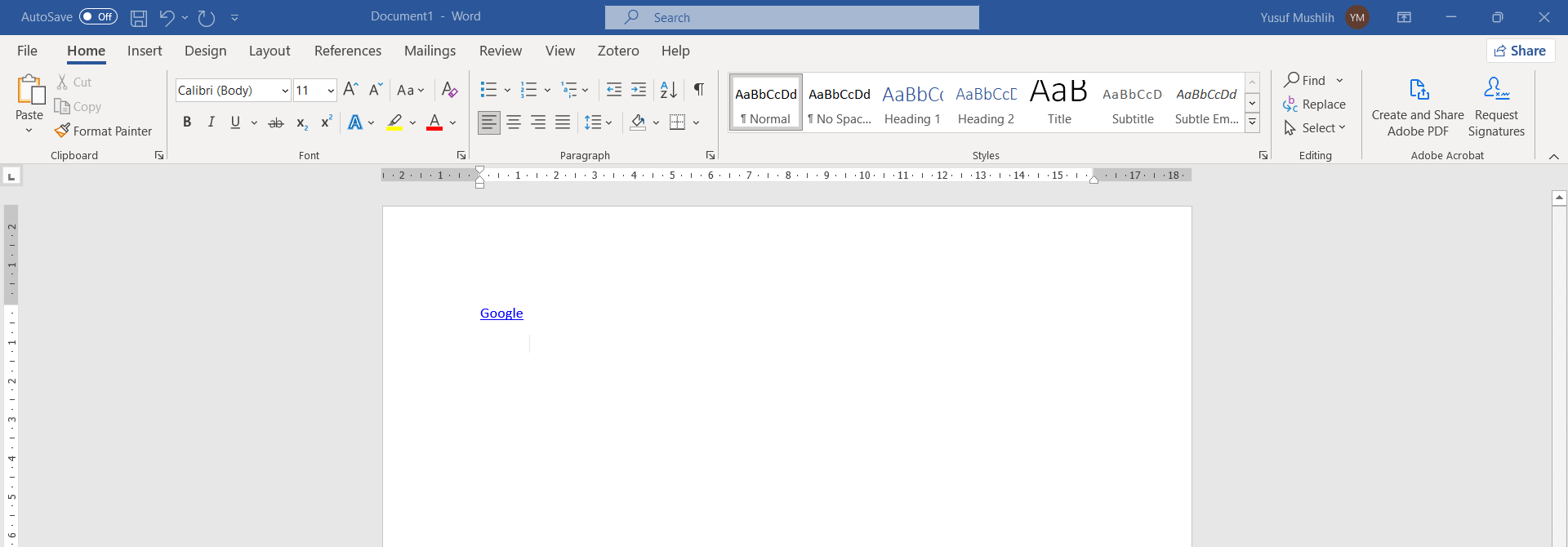Click the Google hyperlink in document
The height and width of the screenshot is (547, 1568).
(501, 314)
